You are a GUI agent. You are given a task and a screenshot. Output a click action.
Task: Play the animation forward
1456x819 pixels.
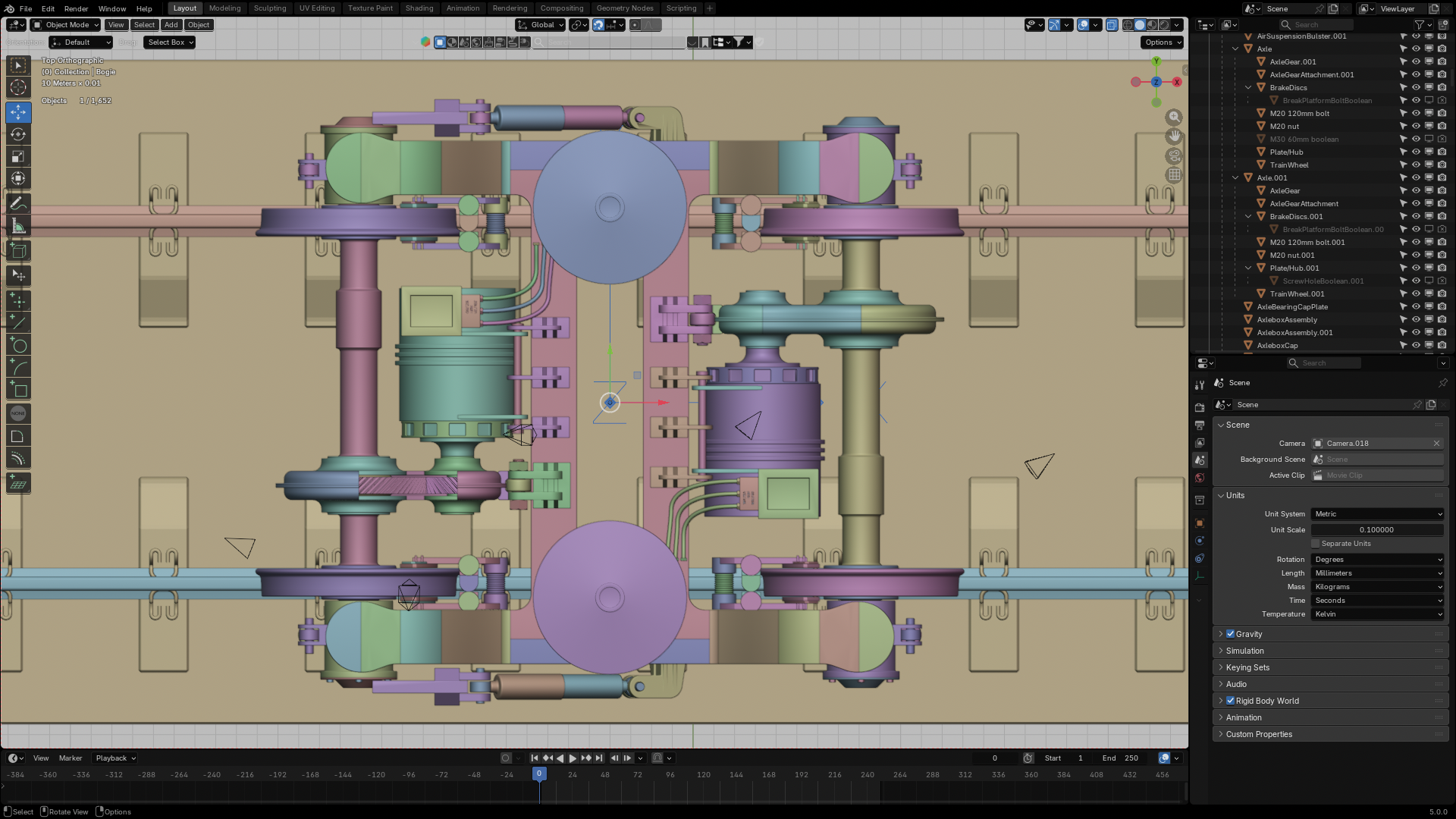coord(573,758)
